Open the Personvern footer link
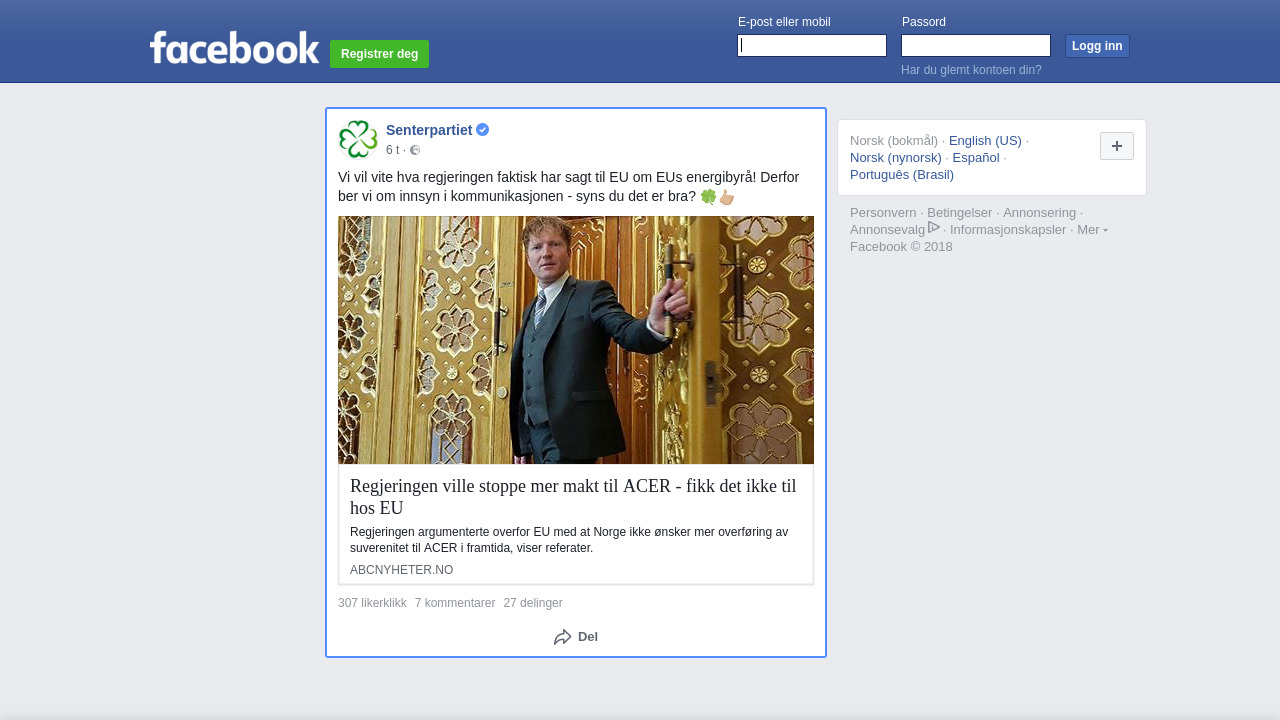 point(883,213)
